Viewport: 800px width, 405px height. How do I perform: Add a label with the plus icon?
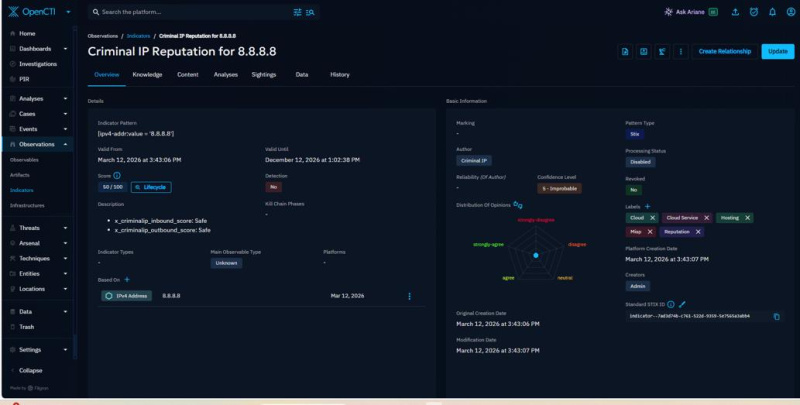[x=647, y=207]
